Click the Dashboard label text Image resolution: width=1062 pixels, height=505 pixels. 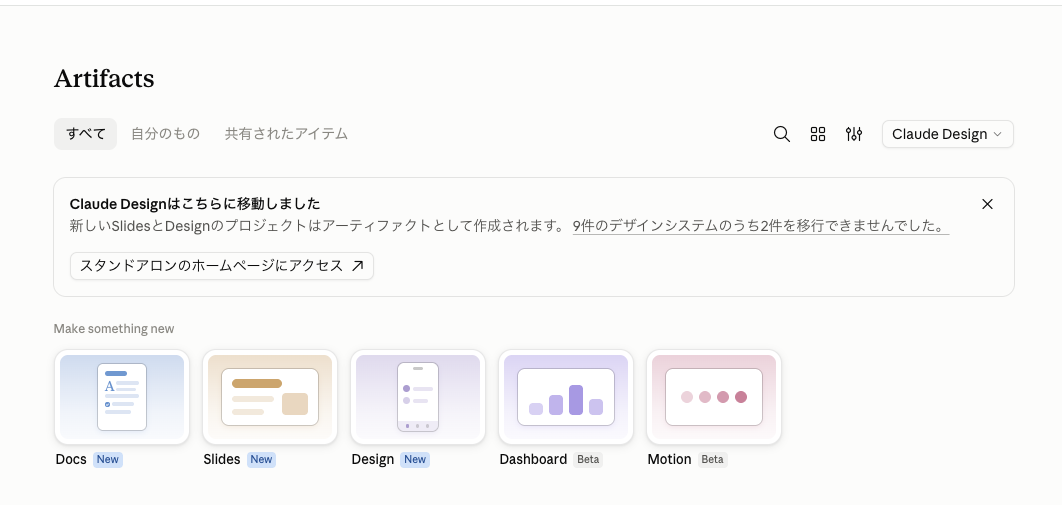pos(533,459)
